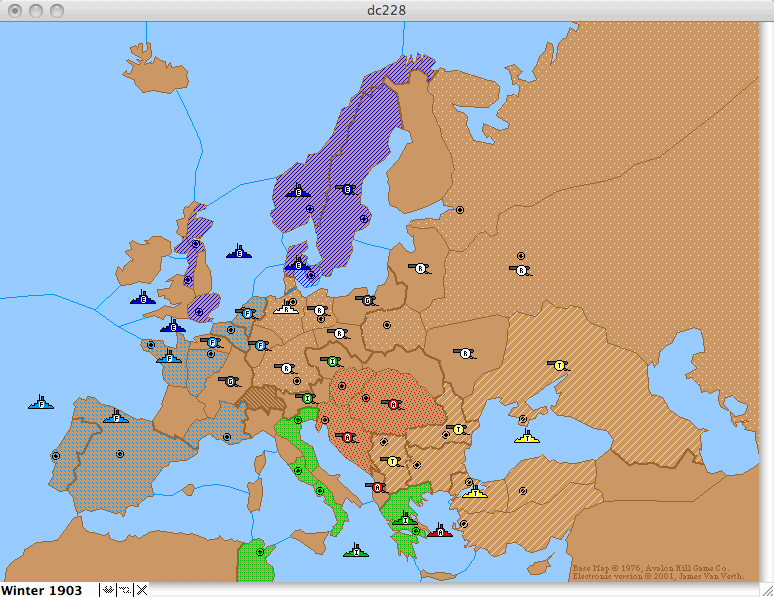
Task: Click the Winter 1903 phase label
Action: click(x=41, y=590)
